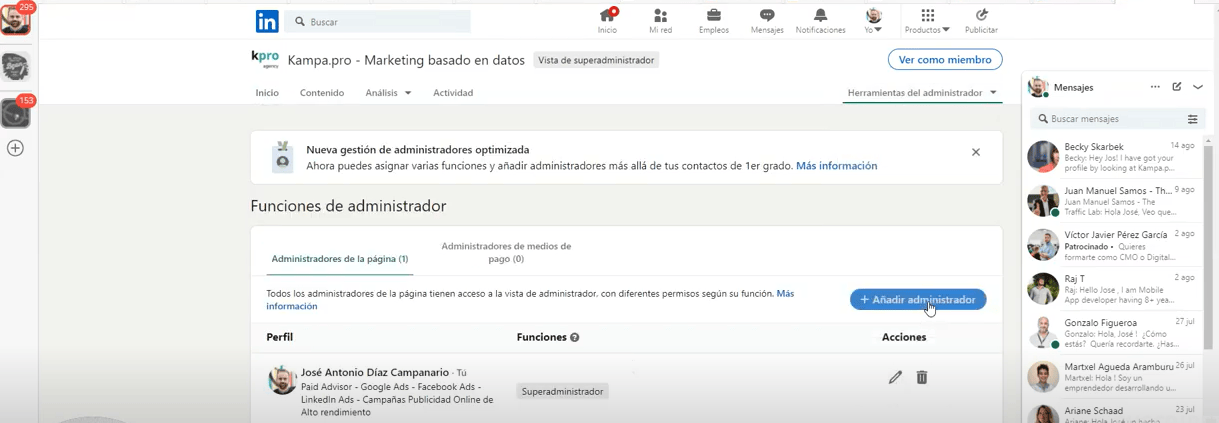Open Mi red network icon
The height and width of the screenshot is (423, 1219).
660,20
